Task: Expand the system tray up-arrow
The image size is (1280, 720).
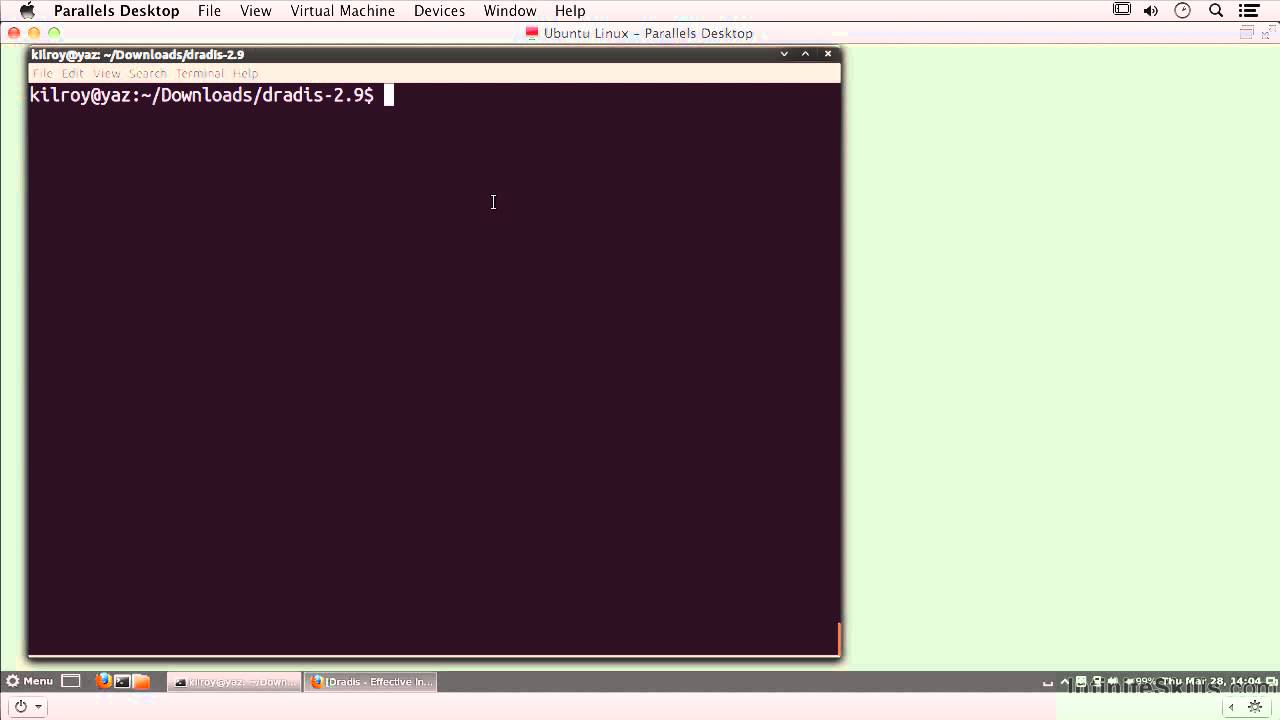Action: [x=1065, y=682]
